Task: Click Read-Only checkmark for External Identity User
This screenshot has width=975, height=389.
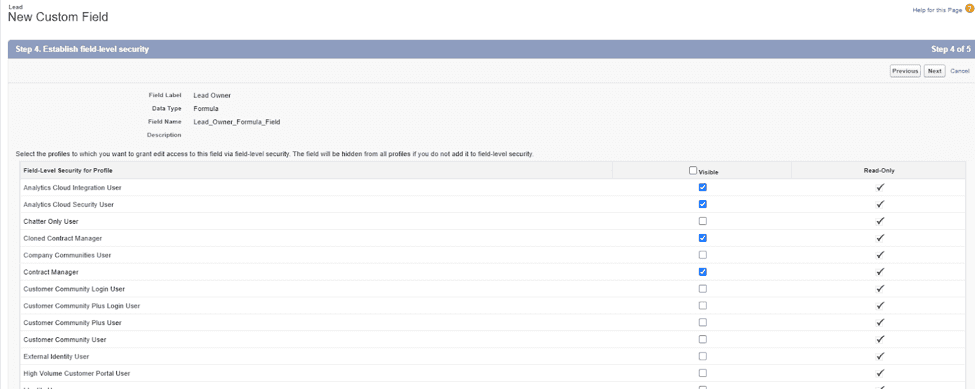Action: pyautogui.click(x=880, y=356)
